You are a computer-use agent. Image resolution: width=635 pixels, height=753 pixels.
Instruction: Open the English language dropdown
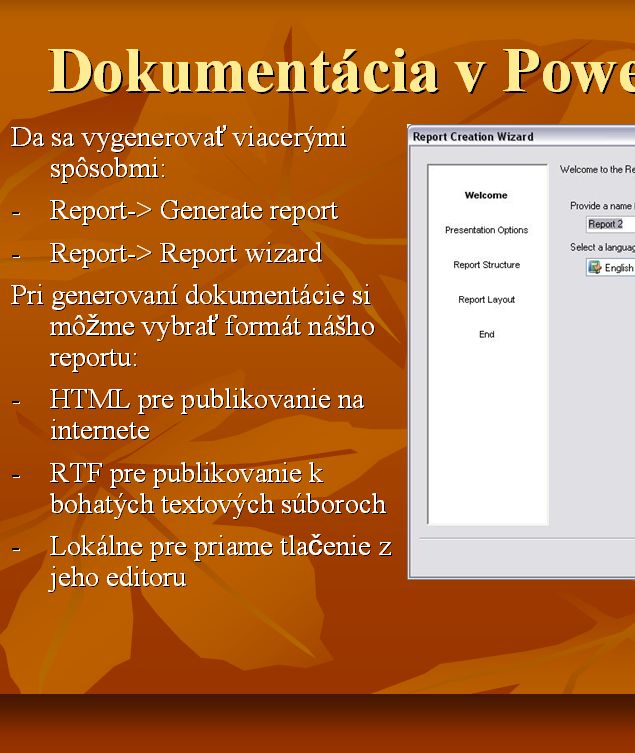click(611, 267)
